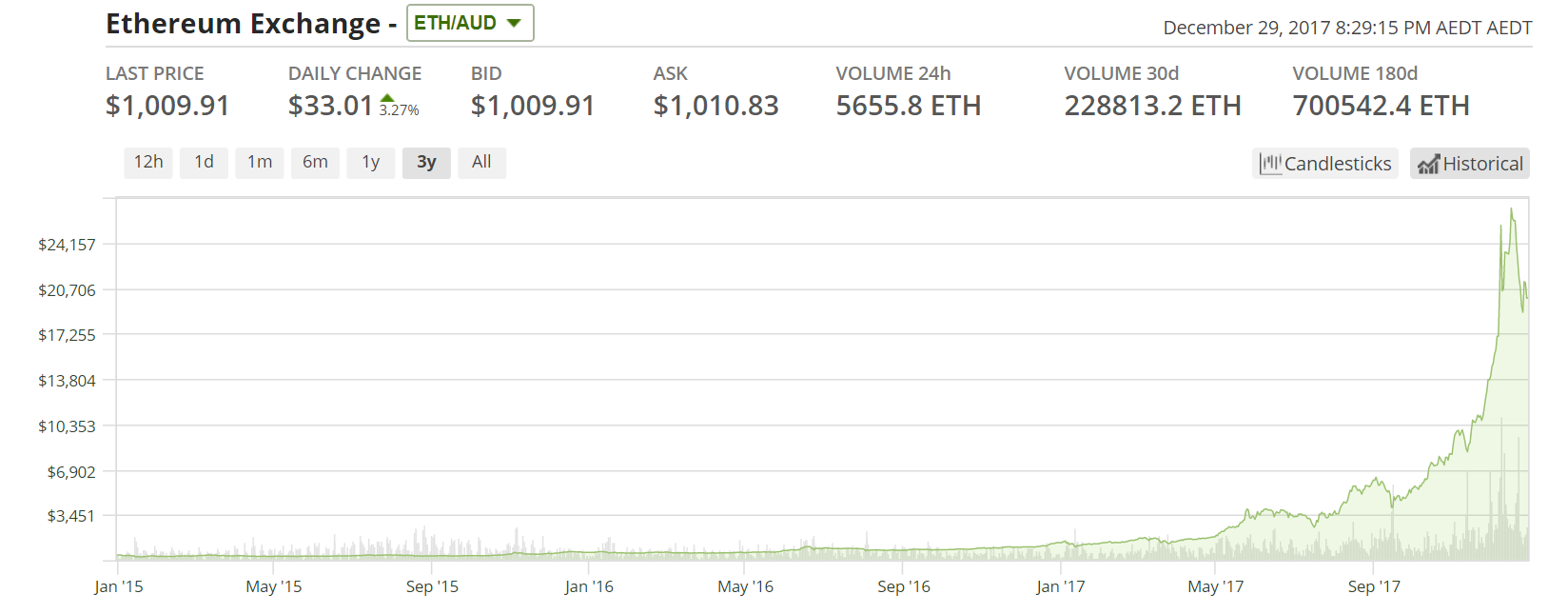Click the active 3y range button
This screenshot has height=614, width=1568.
pos(426,162)
